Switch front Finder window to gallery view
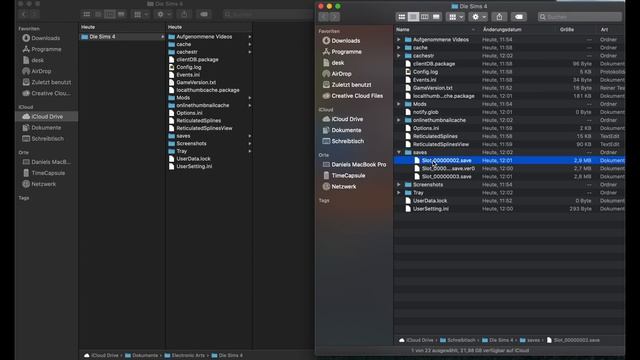Screen dimensions: 640x360 click(436, 17)
